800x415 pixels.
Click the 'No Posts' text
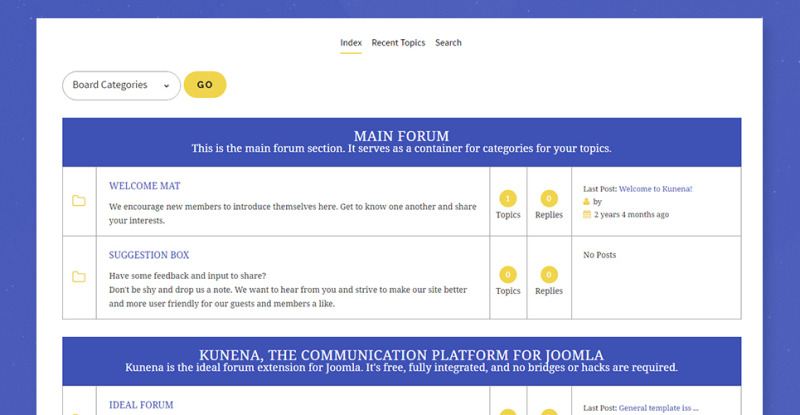pyautogui.click(x=599, y=255)
